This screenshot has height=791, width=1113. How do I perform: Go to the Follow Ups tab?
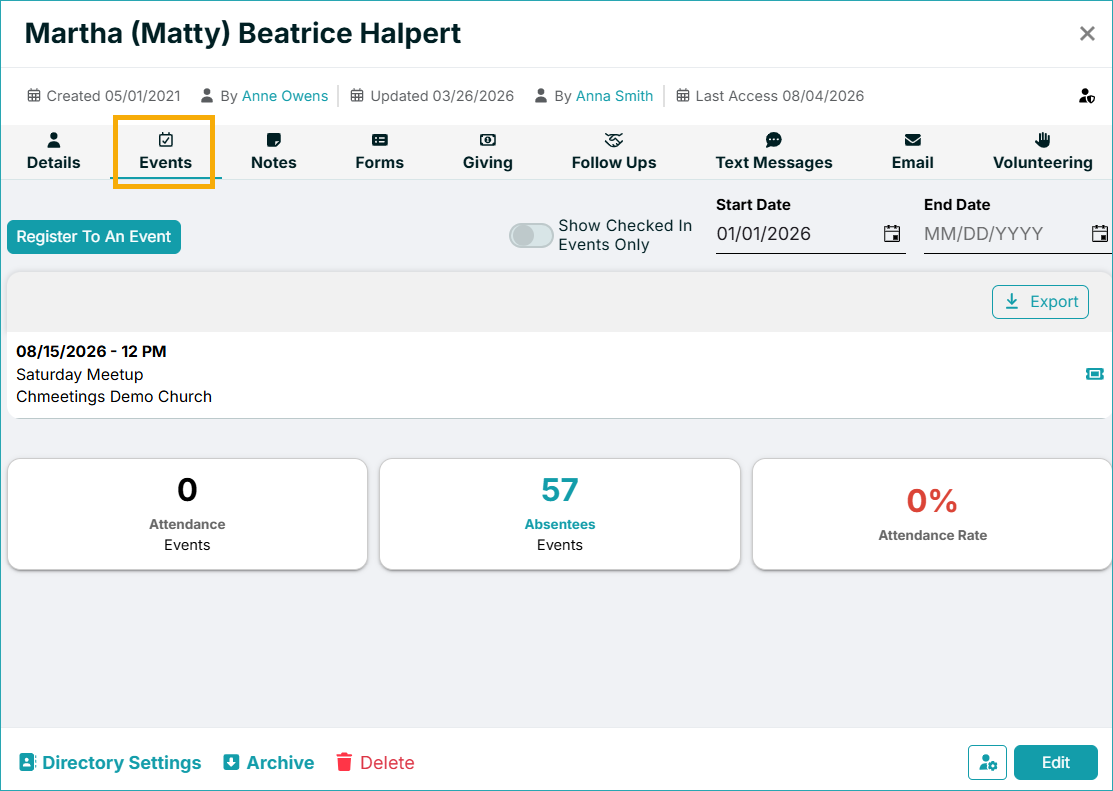[x=614, y=152]
